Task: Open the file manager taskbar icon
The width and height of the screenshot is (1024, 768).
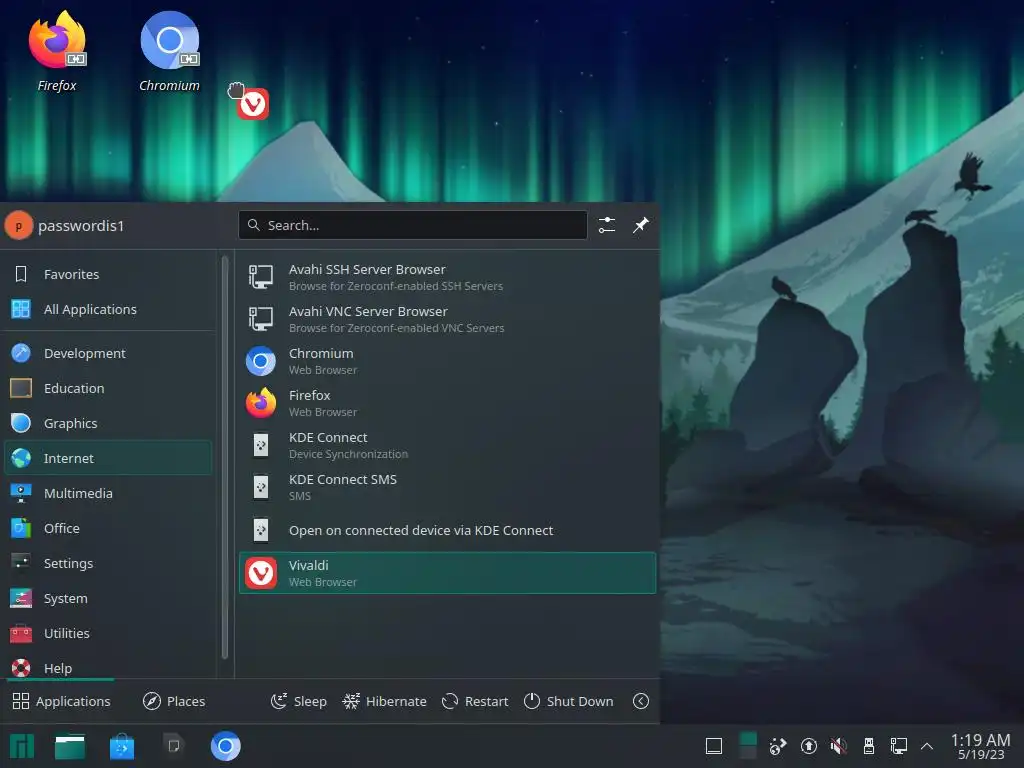Action: pos(70,746)
